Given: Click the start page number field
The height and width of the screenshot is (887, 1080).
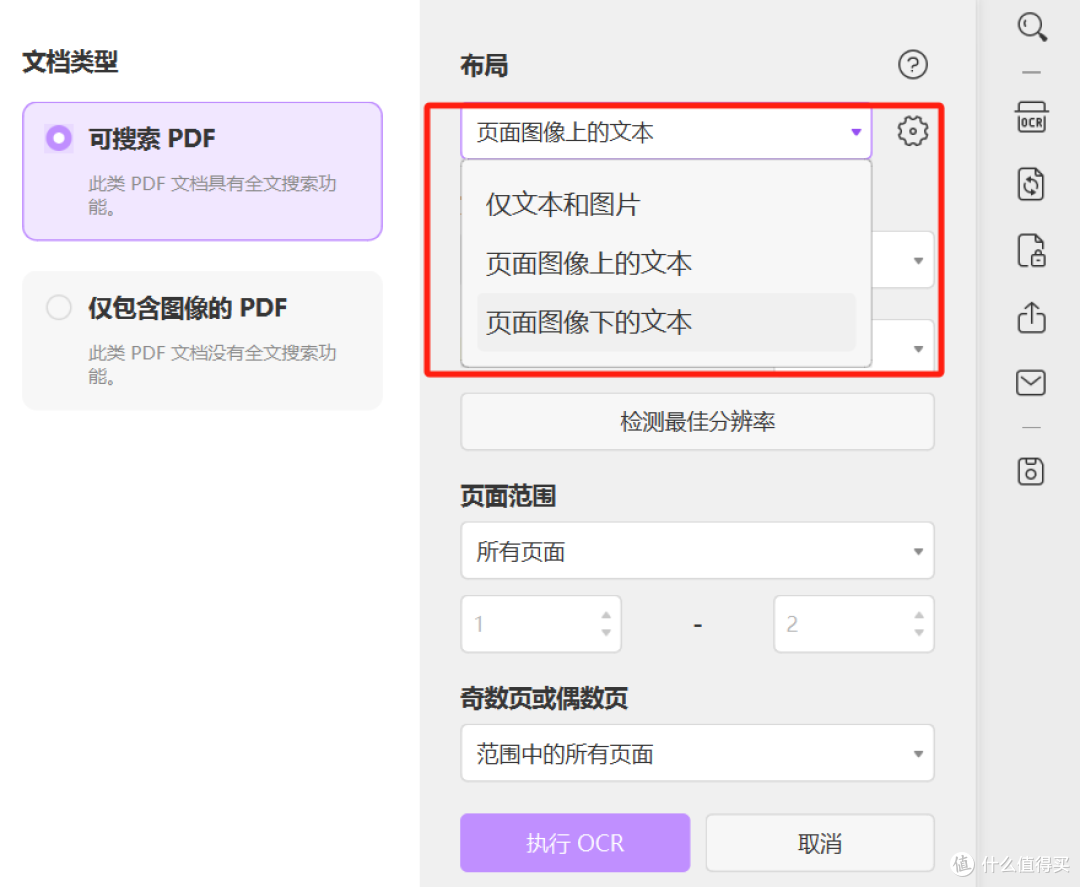Looking at the screenshot, I should point(541,624).
